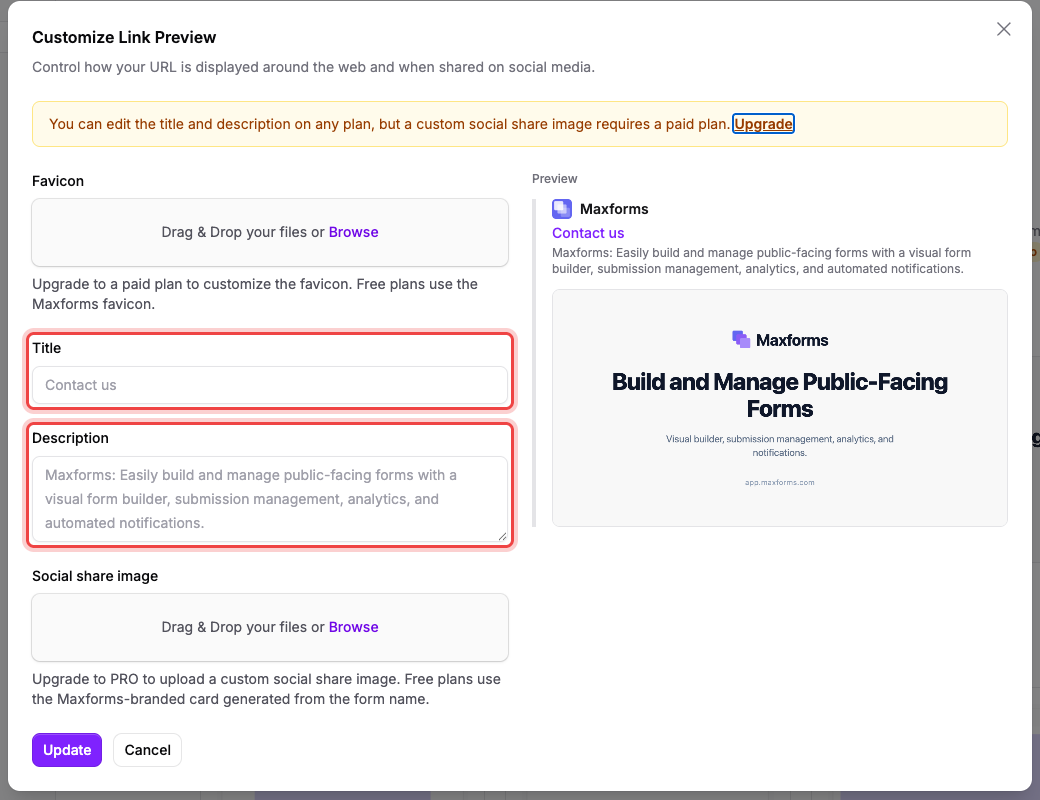1040x800 pixels.
Task: Focus the Description text area
Action: (x=270, y=500)
